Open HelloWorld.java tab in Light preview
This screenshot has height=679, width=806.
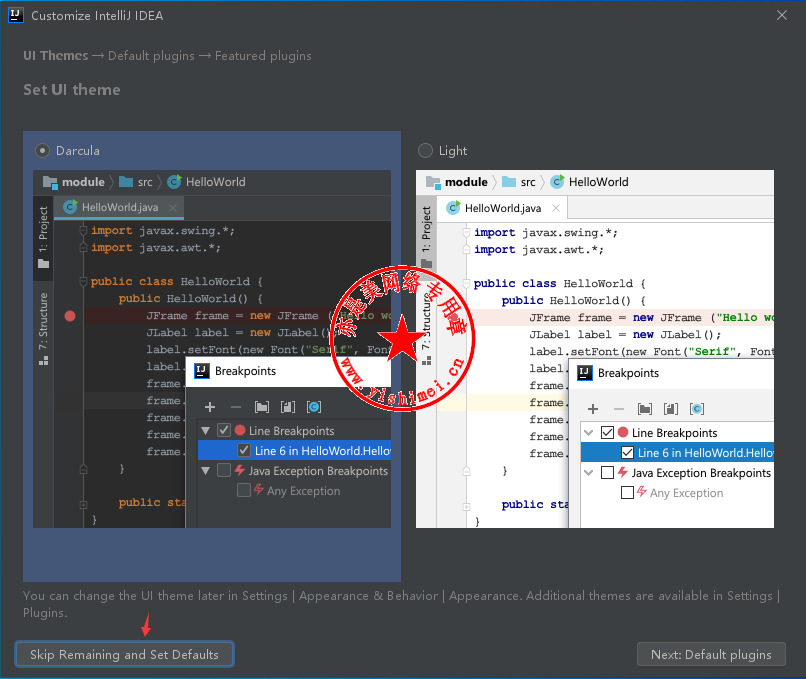pyautogui.click(x=502, y=208)
